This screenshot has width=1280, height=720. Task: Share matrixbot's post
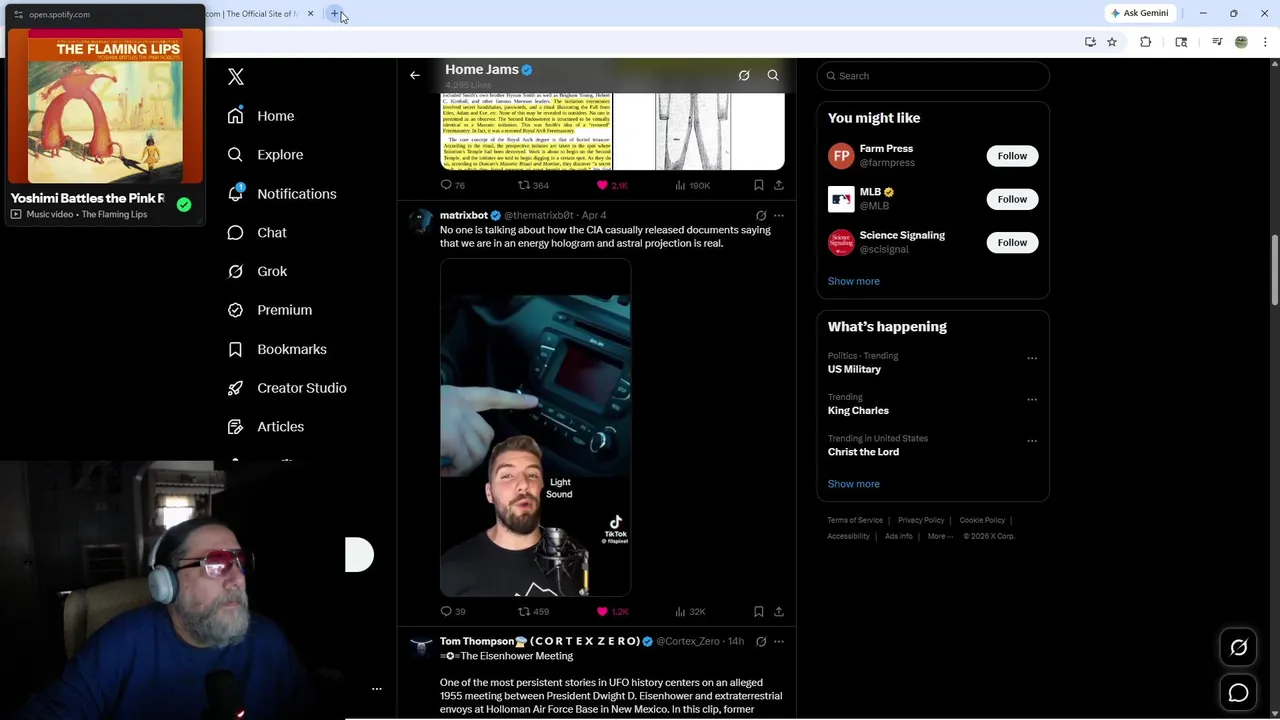[x=779, y=611]
